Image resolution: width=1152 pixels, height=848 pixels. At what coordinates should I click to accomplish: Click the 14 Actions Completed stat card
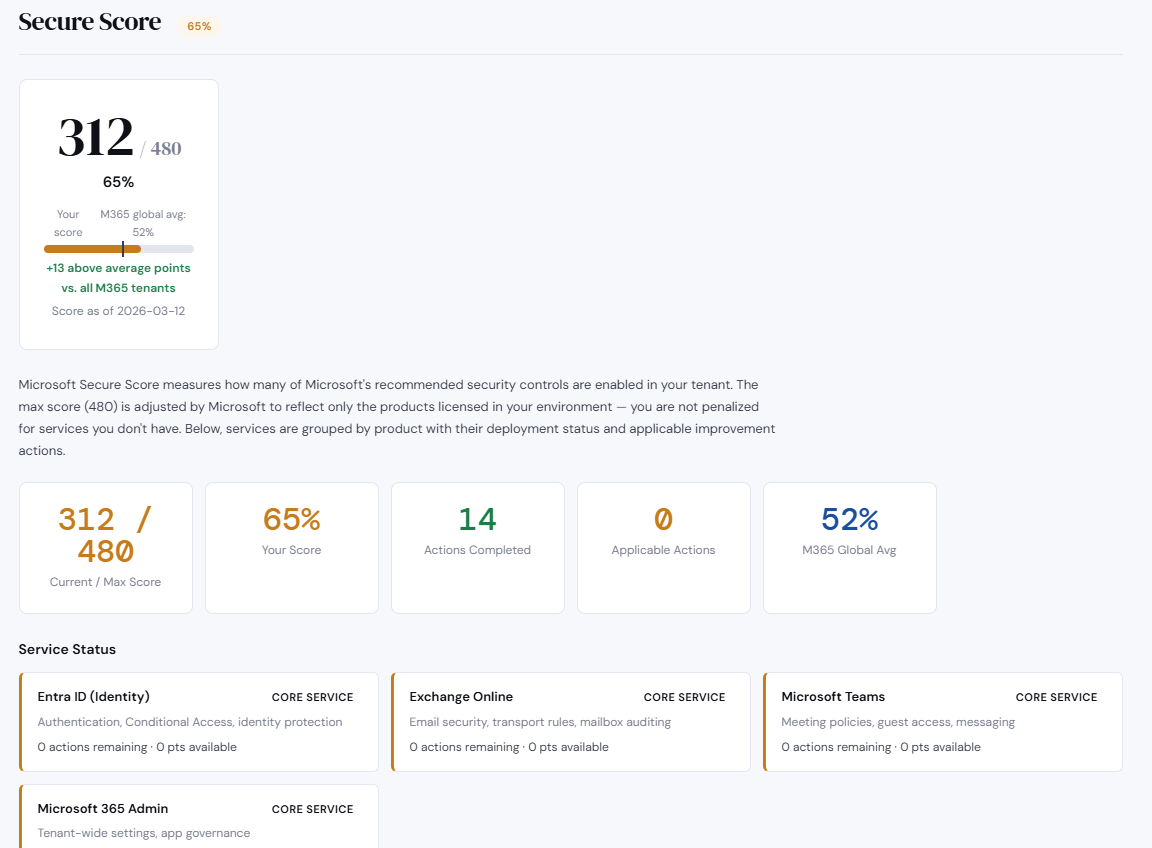(477, 547)
